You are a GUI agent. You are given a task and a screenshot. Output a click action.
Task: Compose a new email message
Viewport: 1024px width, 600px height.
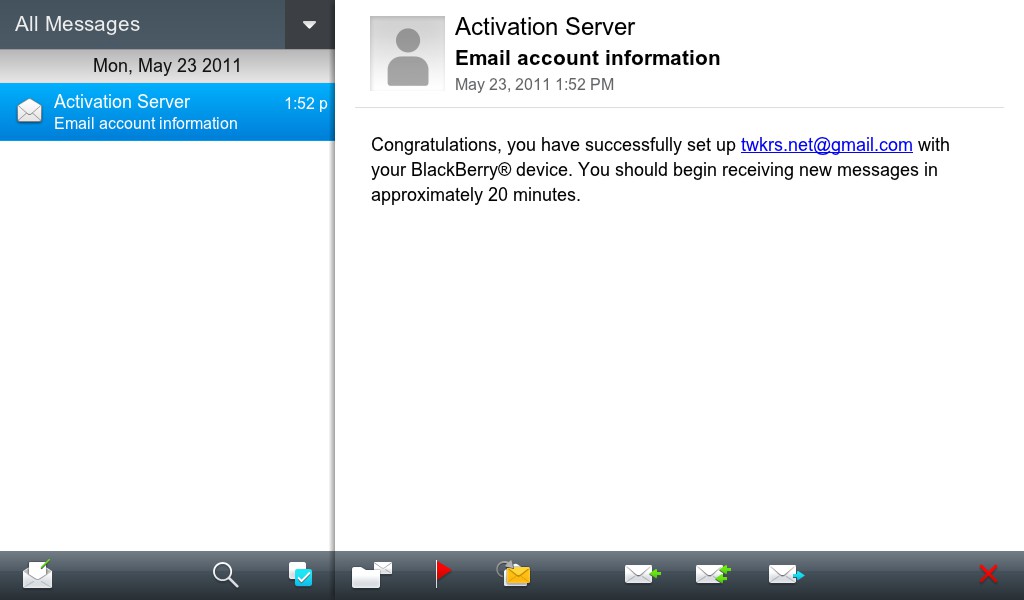(37, 574)
